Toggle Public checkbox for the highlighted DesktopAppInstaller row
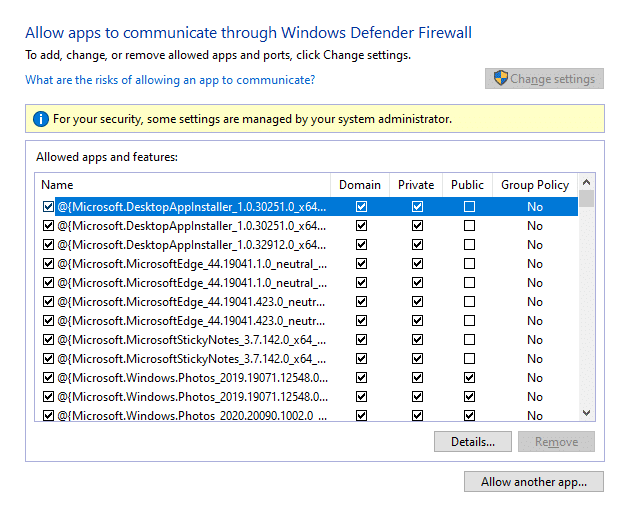The width and height of the screenshot is (629, 526). [x=469, y=207]
